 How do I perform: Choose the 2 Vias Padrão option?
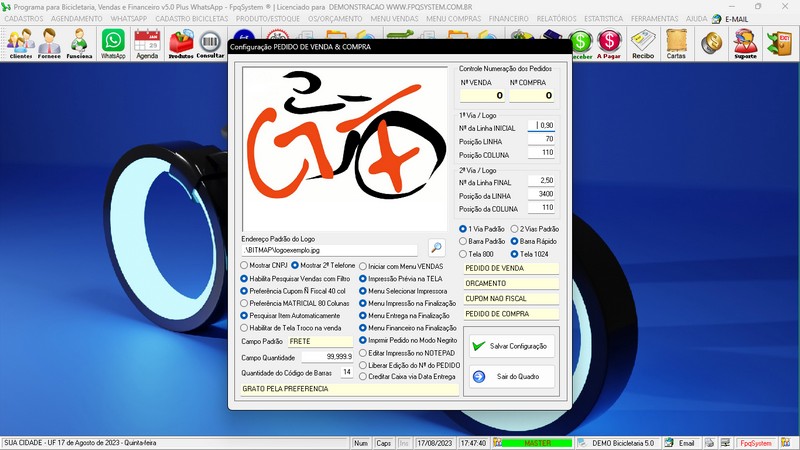click(x=515, y=229)
